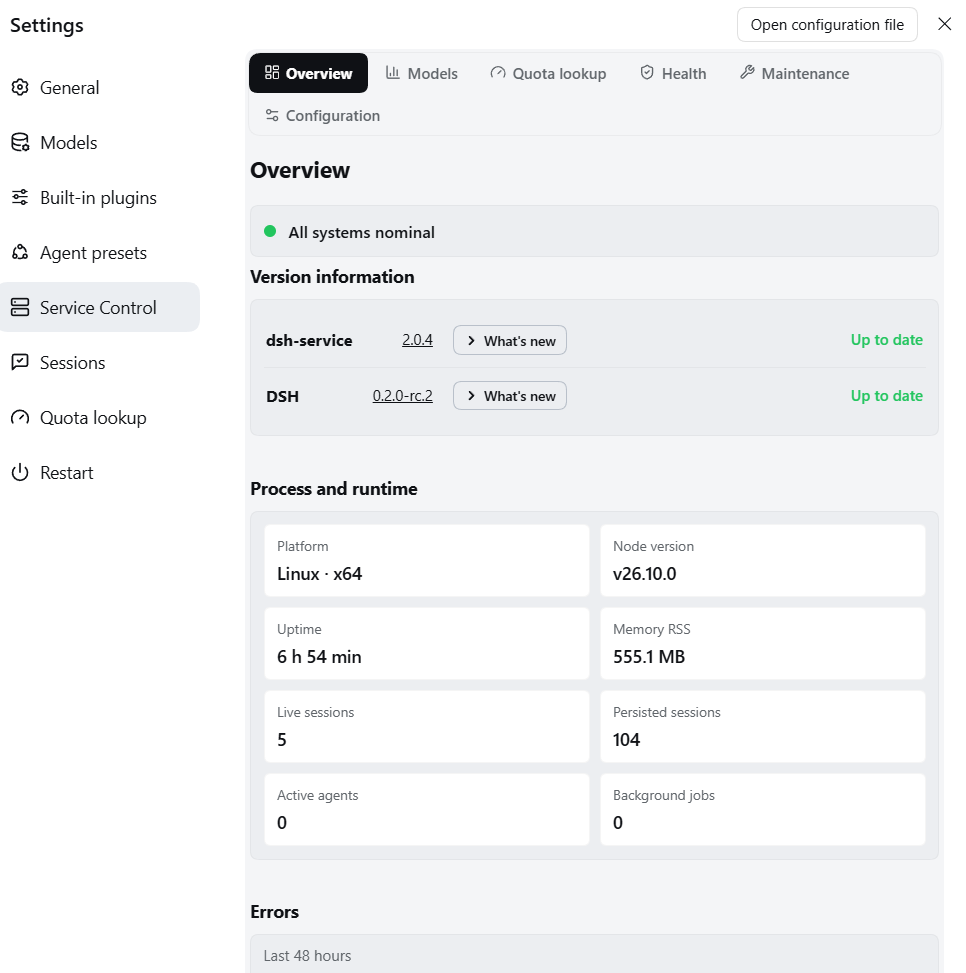Image resolution: width=966 pixels, height=973 pixels.
Task: Open the 2.0.4 version link
Action: [418, 340]
